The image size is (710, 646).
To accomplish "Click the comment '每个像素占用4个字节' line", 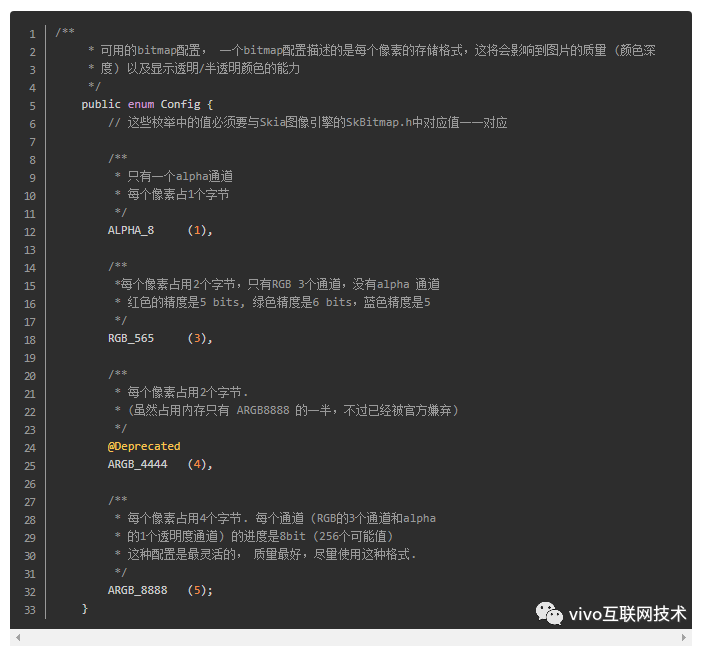I will point(275,518).
